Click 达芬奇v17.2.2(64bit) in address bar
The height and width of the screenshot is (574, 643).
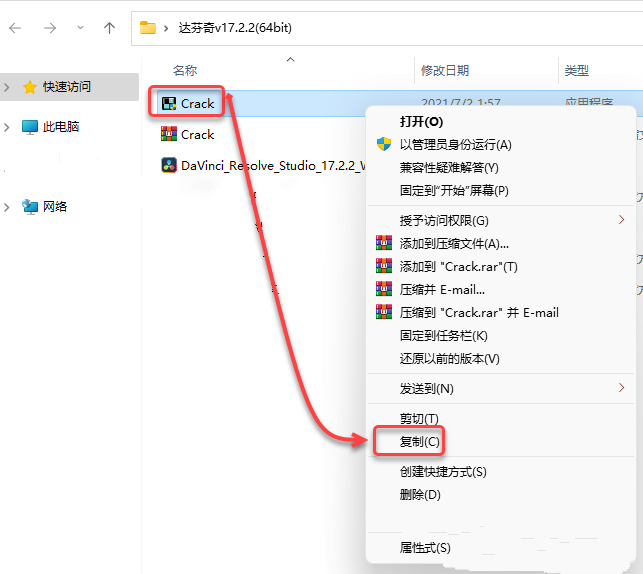pos(235,28)
